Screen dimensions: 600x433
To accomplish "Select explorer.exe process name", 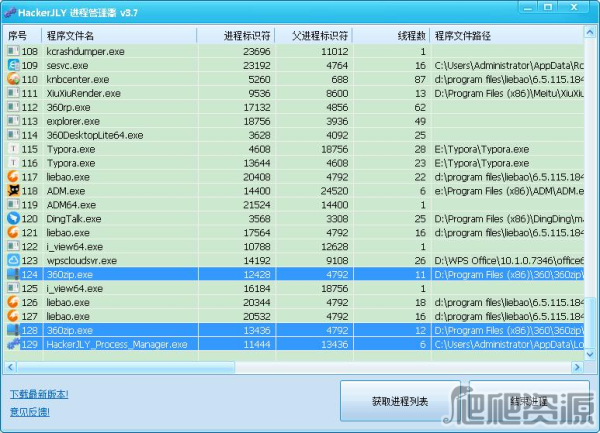I will click(73, 121).
